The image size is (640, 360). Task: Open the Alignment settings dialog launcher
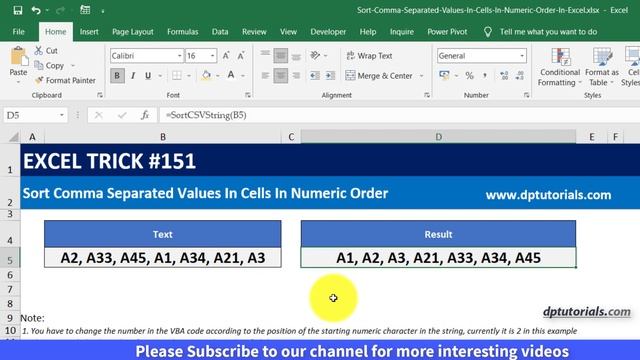[x=427, y=95]
